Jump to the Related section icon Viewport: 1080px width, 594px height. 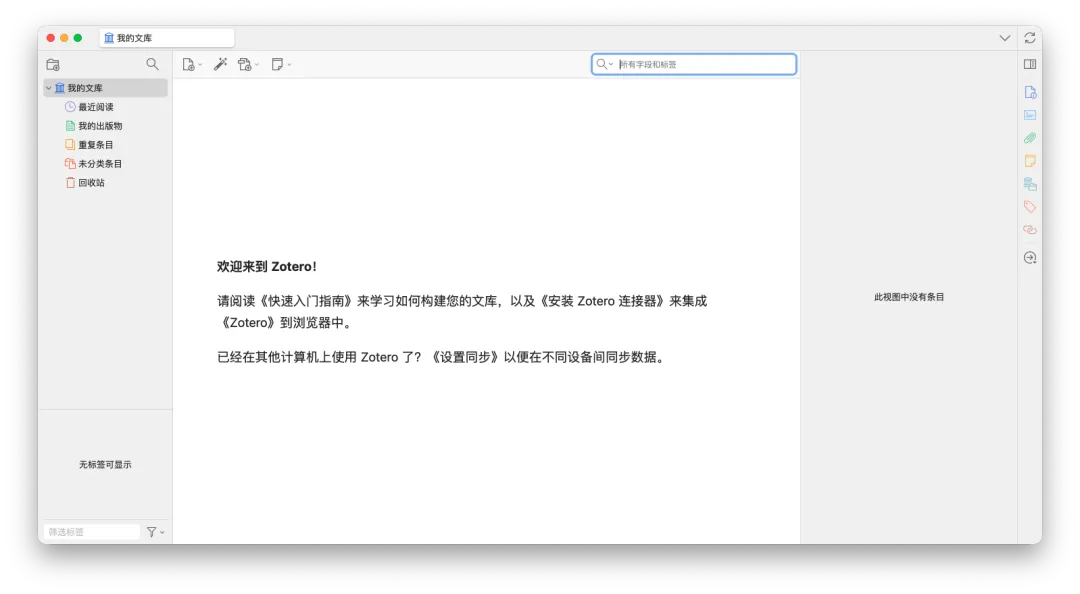tap(1030, 229)
